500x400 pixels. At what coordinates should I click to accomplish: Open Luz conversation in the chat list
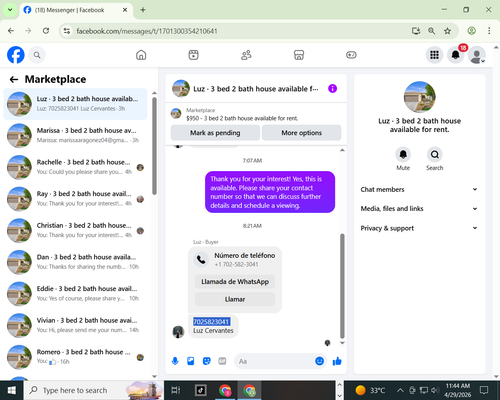tap(75, 104)
